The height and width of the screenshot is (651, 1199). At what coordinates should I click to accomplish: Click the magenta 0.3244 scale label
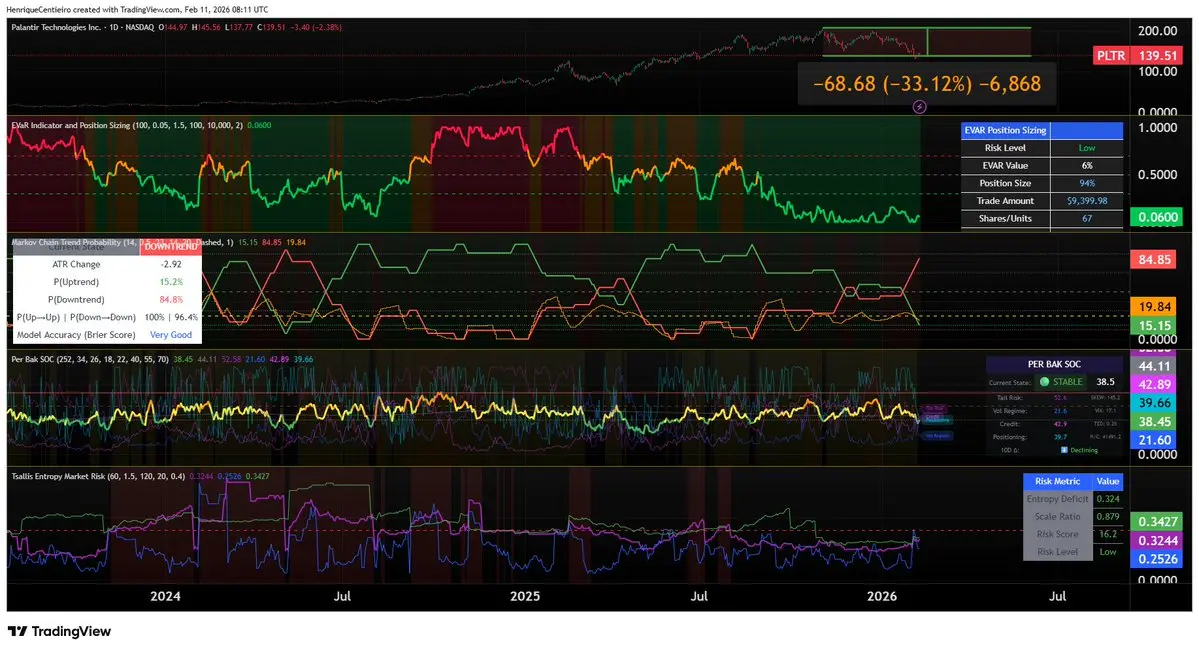coord(1157,540)
